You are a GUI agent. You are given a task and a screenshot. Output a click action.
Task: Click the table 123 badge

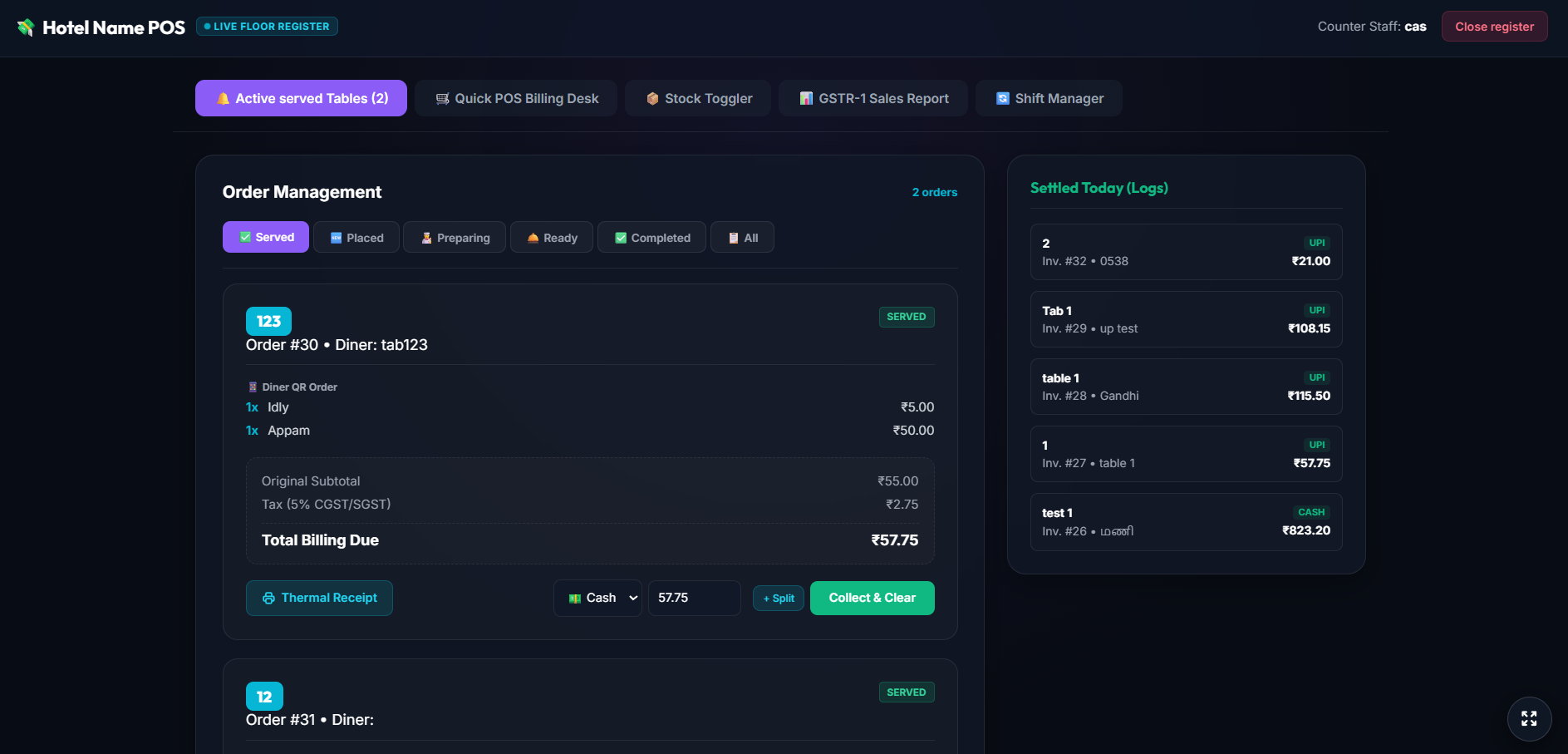click(x=268, y=321)
